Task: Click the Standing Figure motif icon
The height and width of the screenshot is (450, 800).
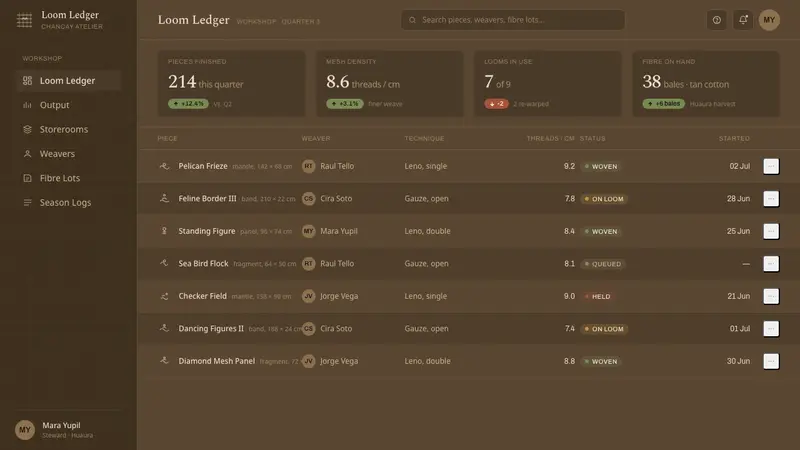Action: (164, 231)
